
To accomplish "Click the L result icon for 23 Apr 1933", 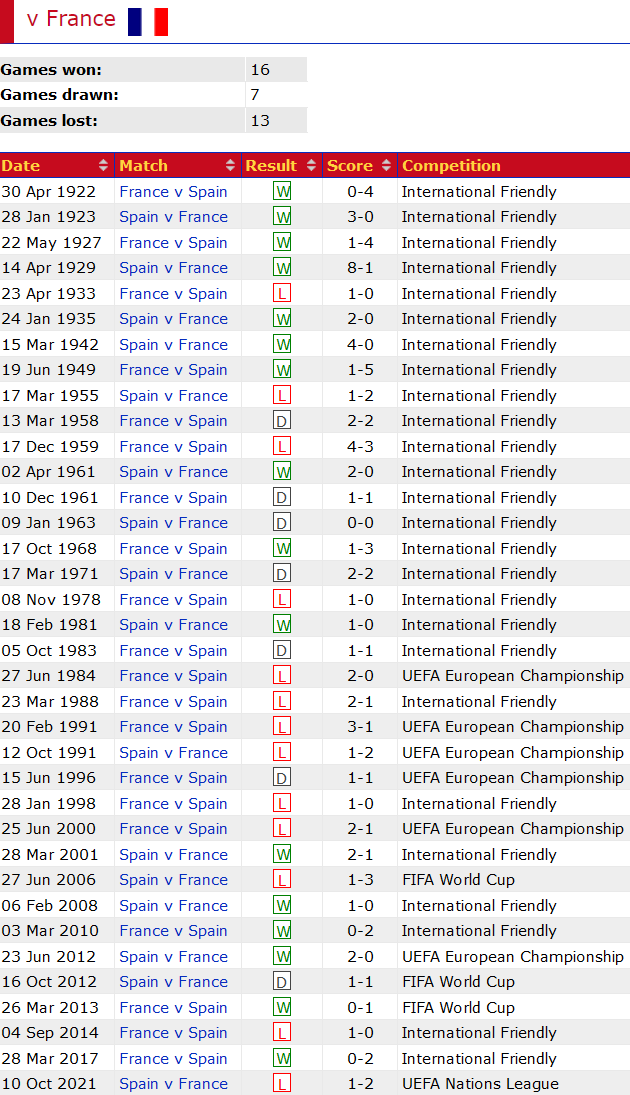I will [282, 294].
